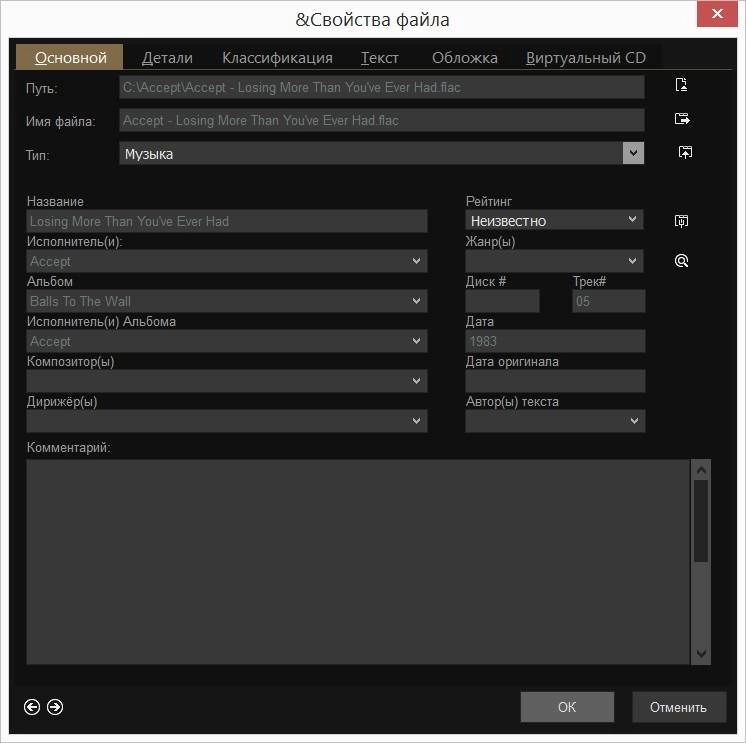Close the Свойства файла dialog with the X
Screen dimensions: 746x743
pyautogui.click(x=717, y=13)
